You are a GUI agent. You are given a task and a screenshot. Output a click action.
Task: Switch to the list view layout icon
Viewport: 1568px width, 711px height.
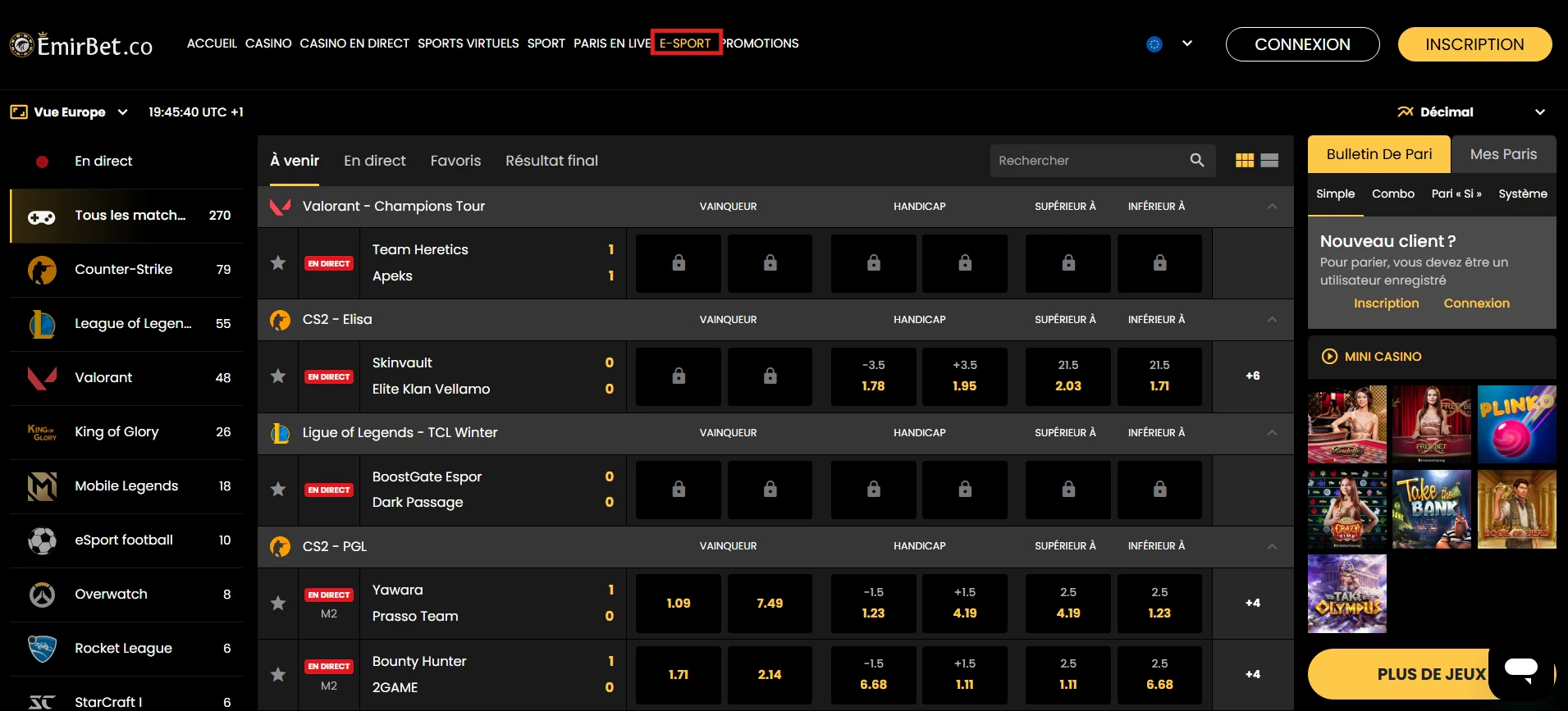coord(1269,161)
